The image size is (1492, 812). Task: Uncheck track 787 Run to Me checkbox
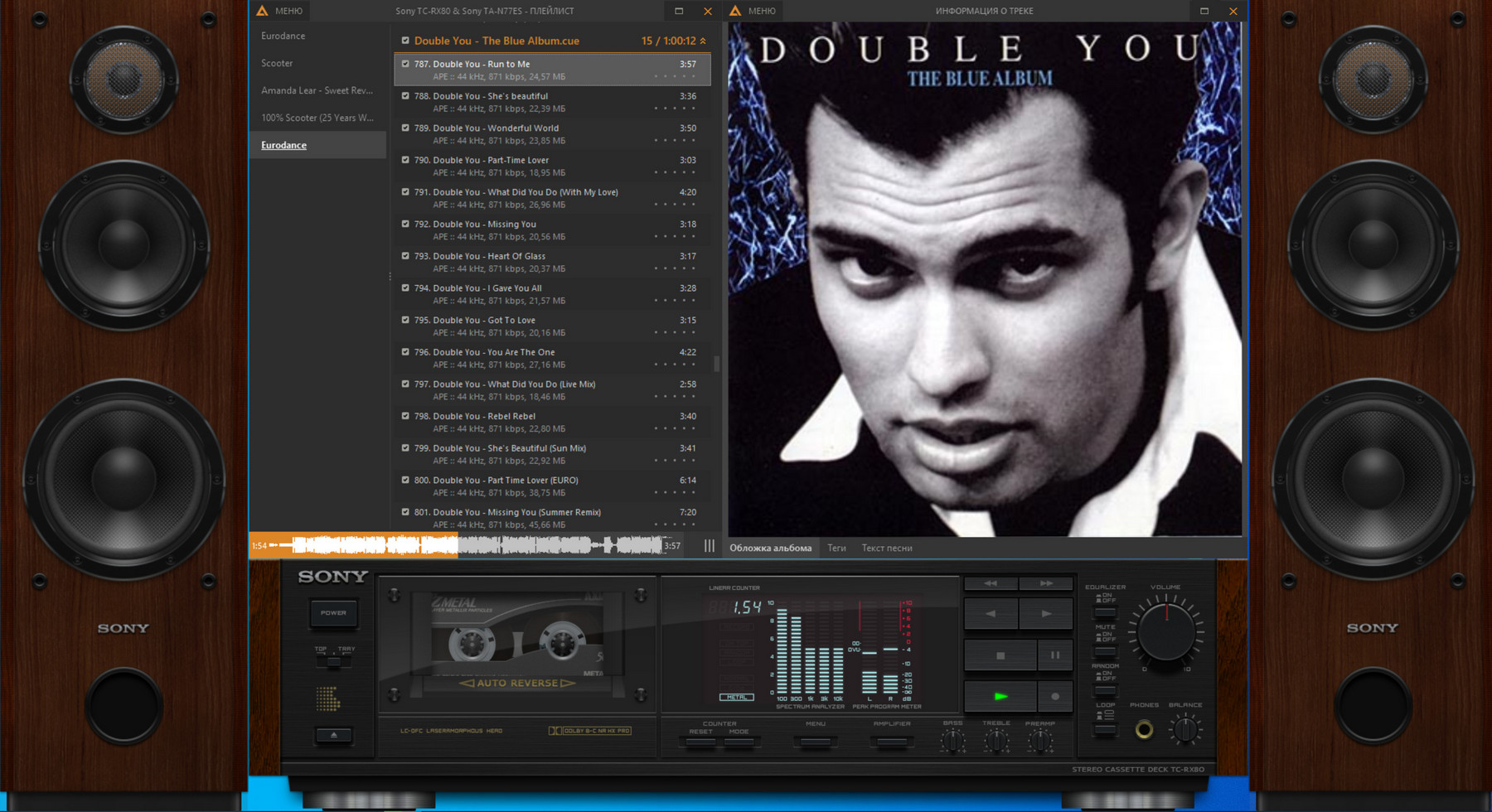coord(405,64)
